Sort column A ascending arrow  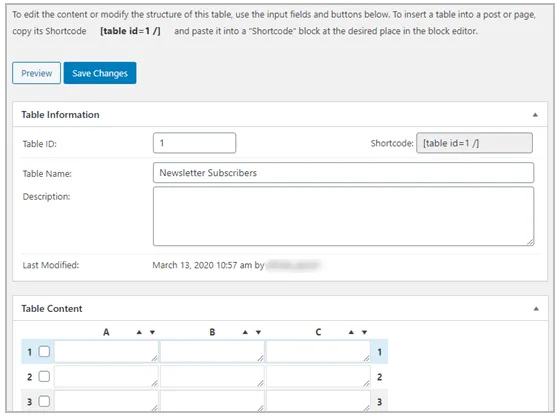[x=139, y=332]
